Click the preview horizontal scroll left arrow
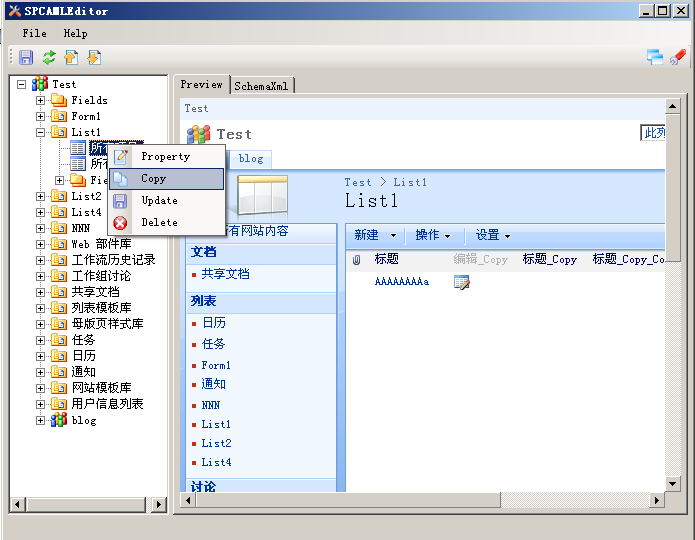Screen dimensions: 695x540 [x=188, y=500]
